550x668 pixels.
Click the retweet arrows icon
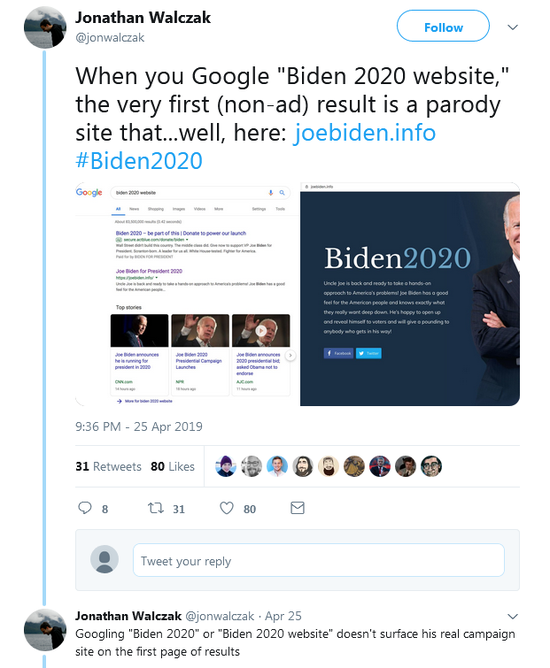pyautogui.click(x=155, y=508)
